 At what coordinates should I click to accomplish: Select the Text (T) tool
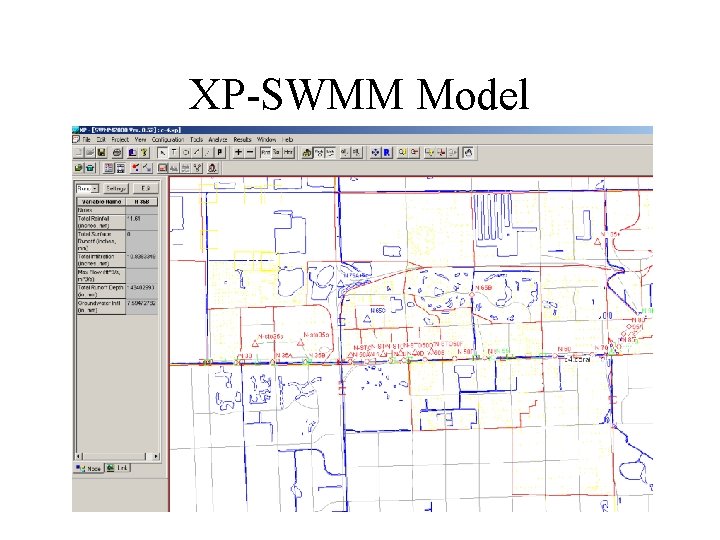pyautogui.click(x=174, y=152)
